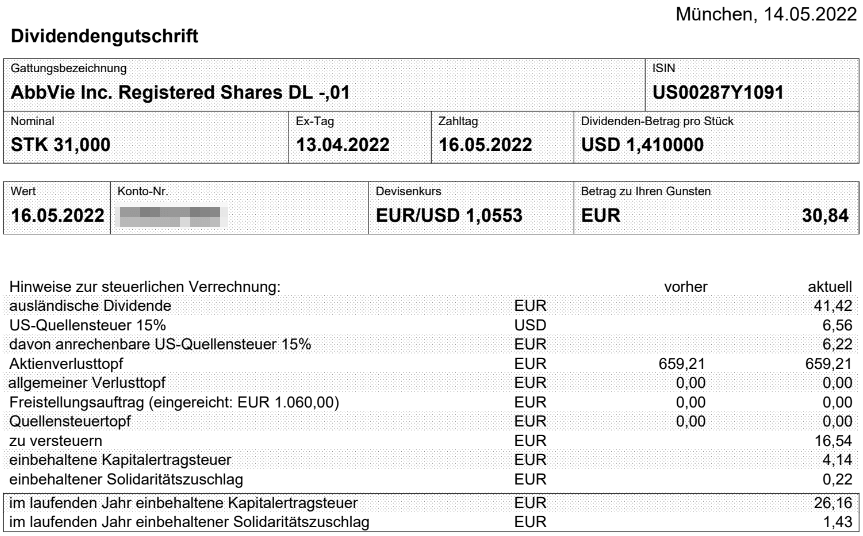Screen dimensions: 863x536
Task: Select the zu versteuern amount 16,54
Action: pyautogui.click(x=833, y=440)
